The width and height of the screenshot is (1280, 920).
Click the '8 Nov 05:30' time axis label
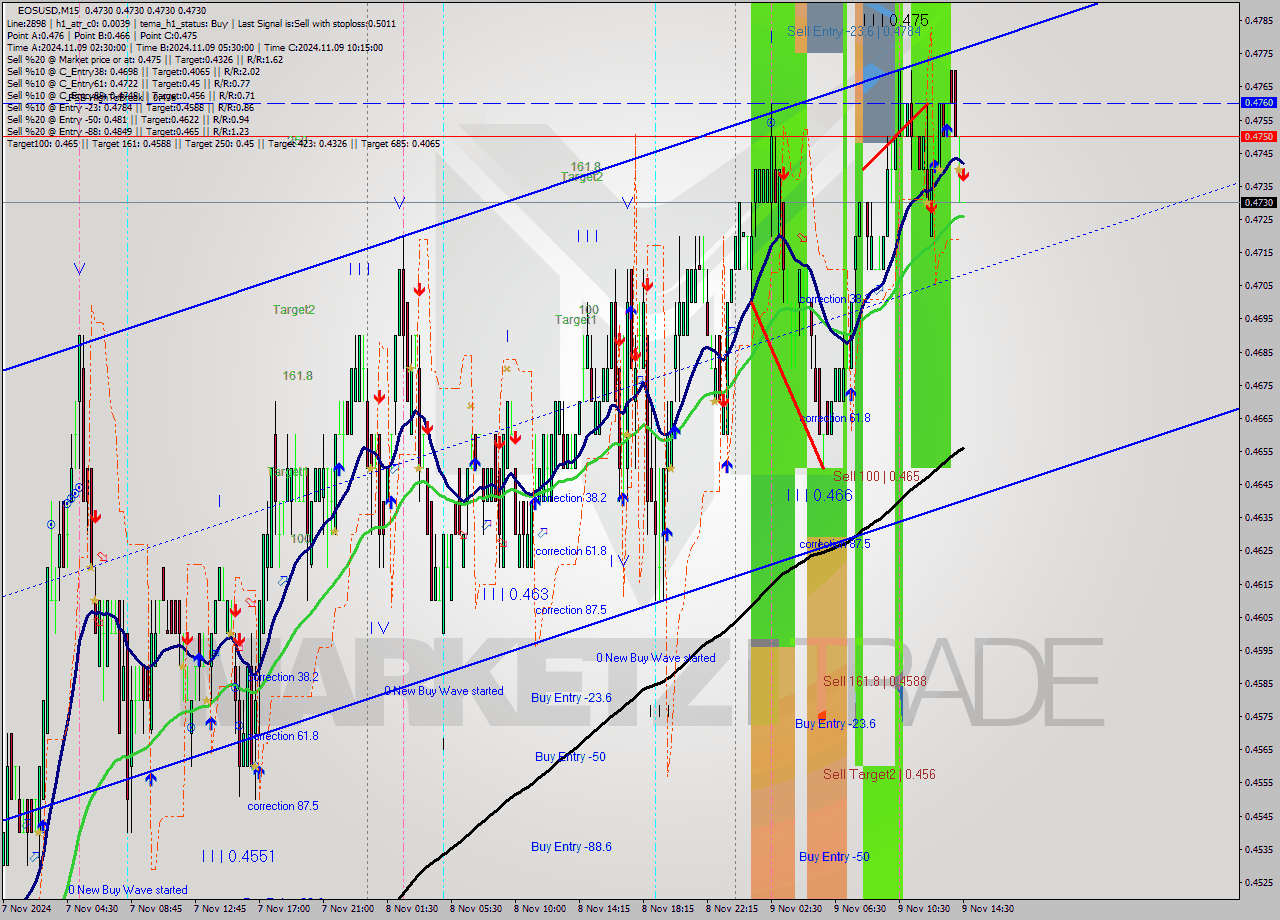click(x=475, y=909)
